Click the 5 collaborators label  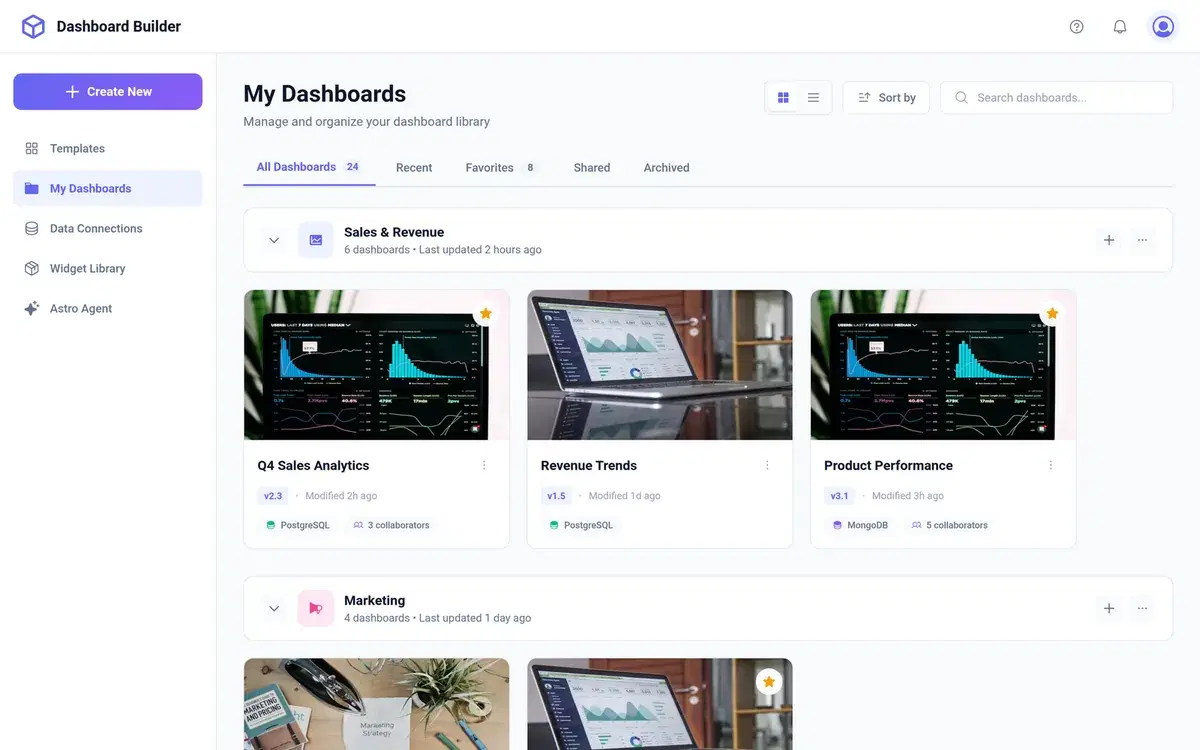click(x=949, y=525)
